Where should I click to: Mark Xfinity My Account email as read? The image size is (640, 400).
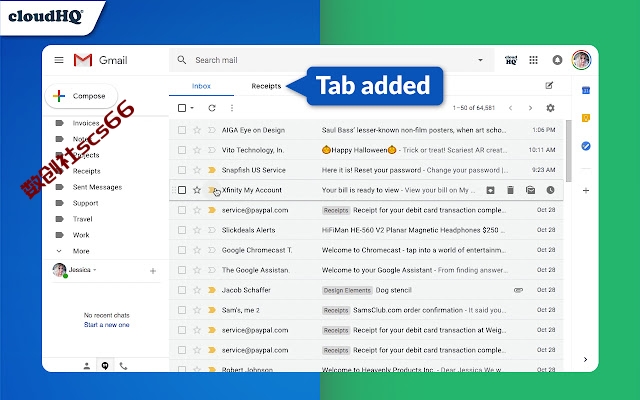[x=530, y=190]
